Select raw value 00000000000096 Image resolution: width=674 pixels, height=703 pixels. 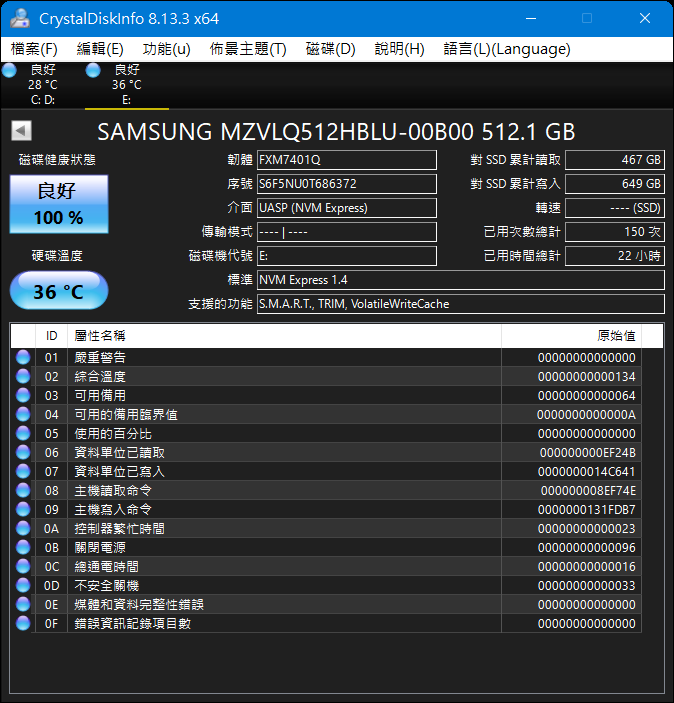(x=587, y=548)
